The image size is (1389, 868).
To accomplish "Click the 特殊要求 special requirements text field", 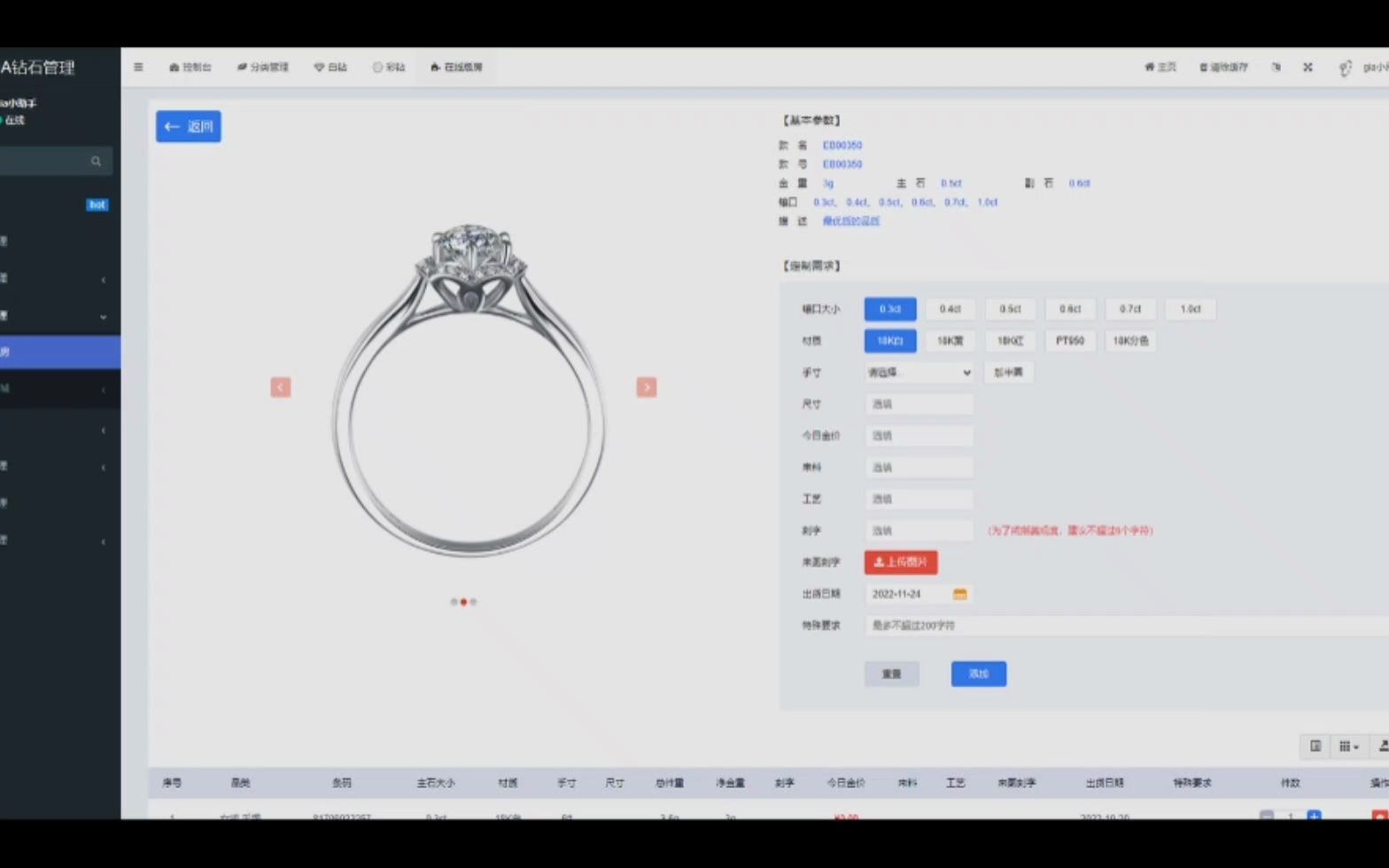I will tap(1127, 625).
